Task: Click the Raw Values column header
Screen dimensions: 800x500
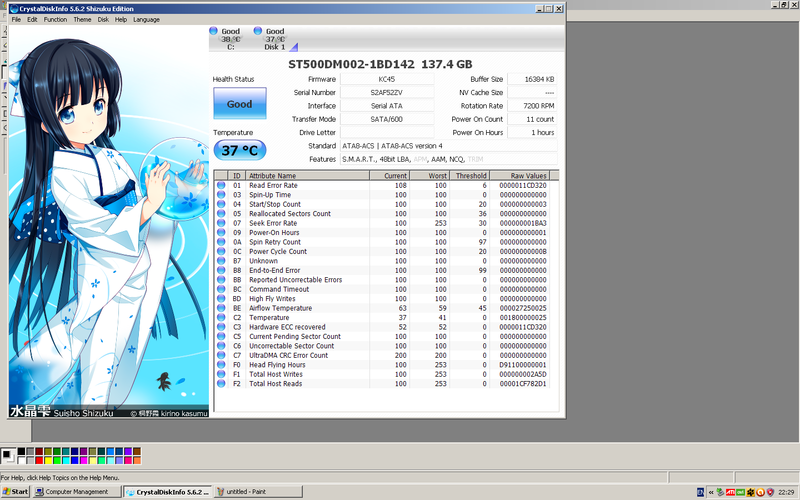Action: (519, 176)
